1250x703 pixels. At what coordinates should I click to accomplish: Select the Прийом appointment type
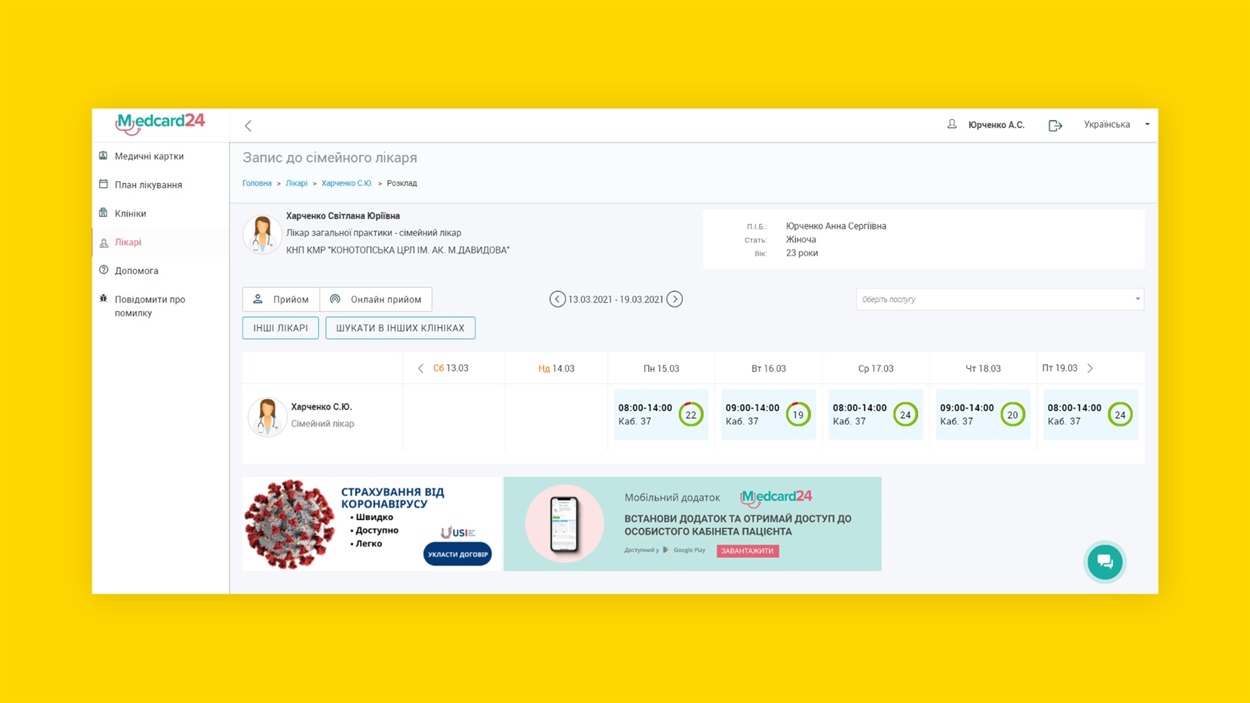(x=281, y=299)
